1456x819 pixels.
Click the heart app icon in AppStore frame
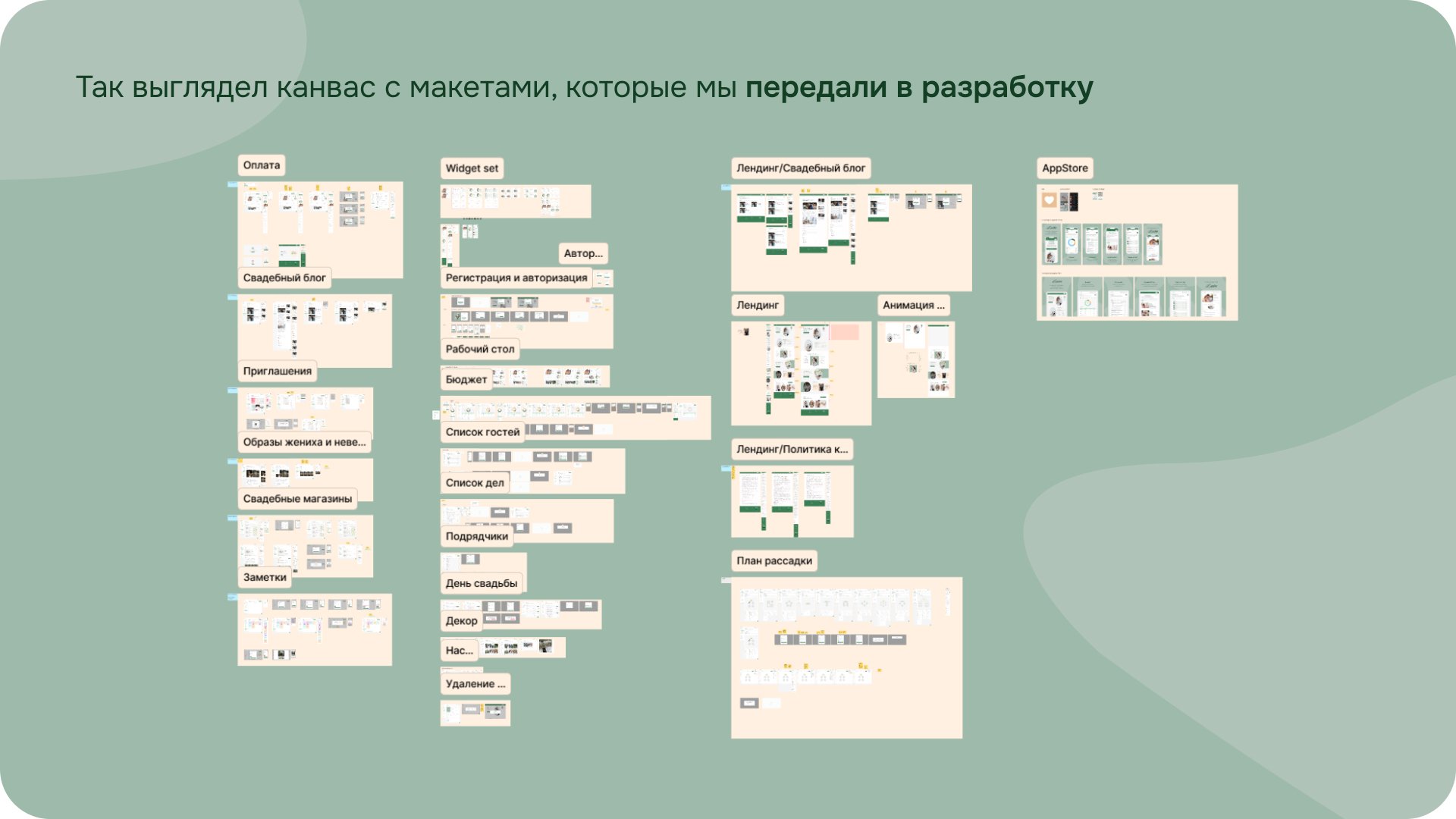(1049, 200)
